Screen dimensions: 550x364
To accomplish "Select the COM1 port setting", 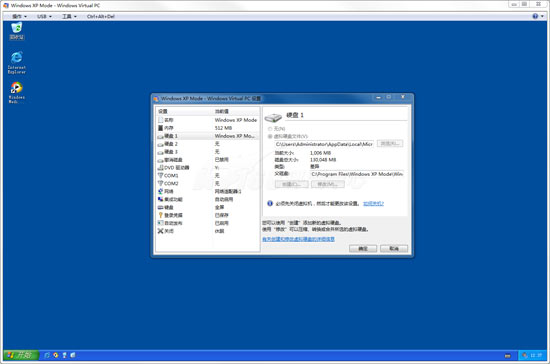I will [x=208, y=175].
